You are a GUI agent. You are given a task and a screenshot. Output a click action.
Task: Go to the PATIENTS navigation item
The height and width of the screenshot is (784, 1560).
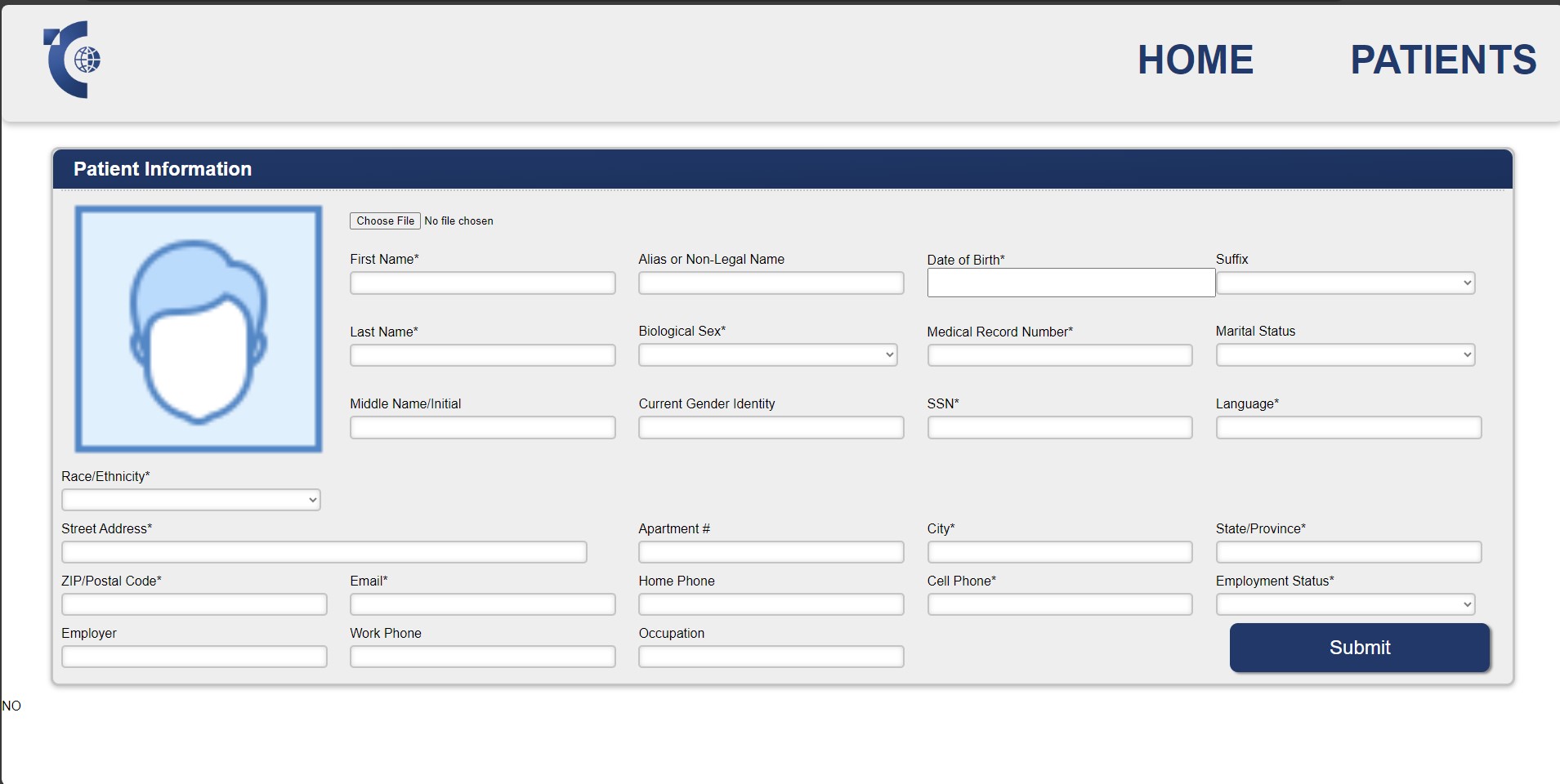pos(1442,60)
